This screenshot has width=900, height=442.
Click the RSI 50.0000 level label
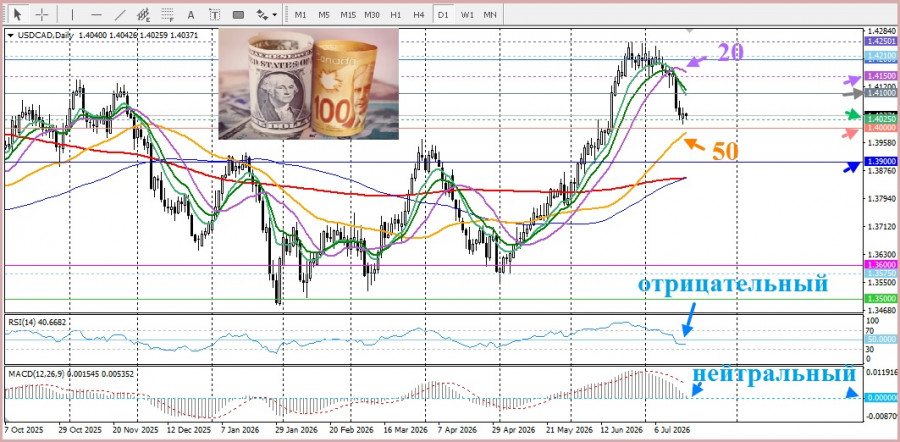881,339
